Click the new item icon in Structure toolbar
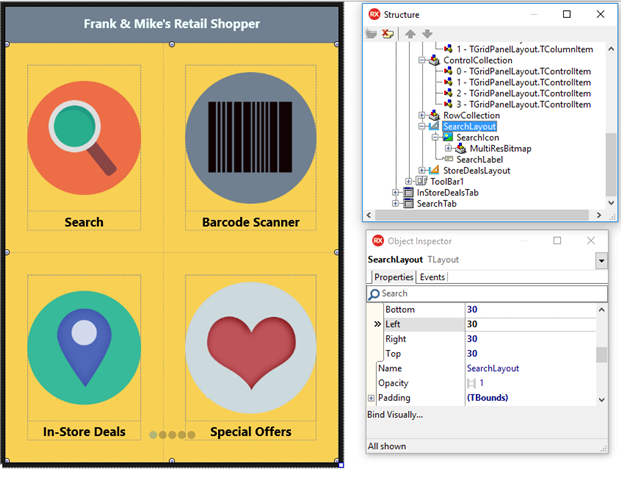Screen dimensions: 621x480 371,34
